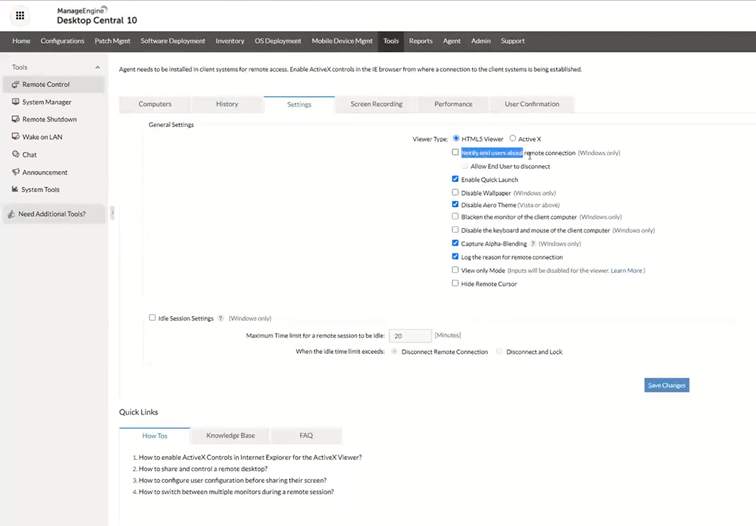Toggle Capture Alpha-Blending checkbox

455,243
